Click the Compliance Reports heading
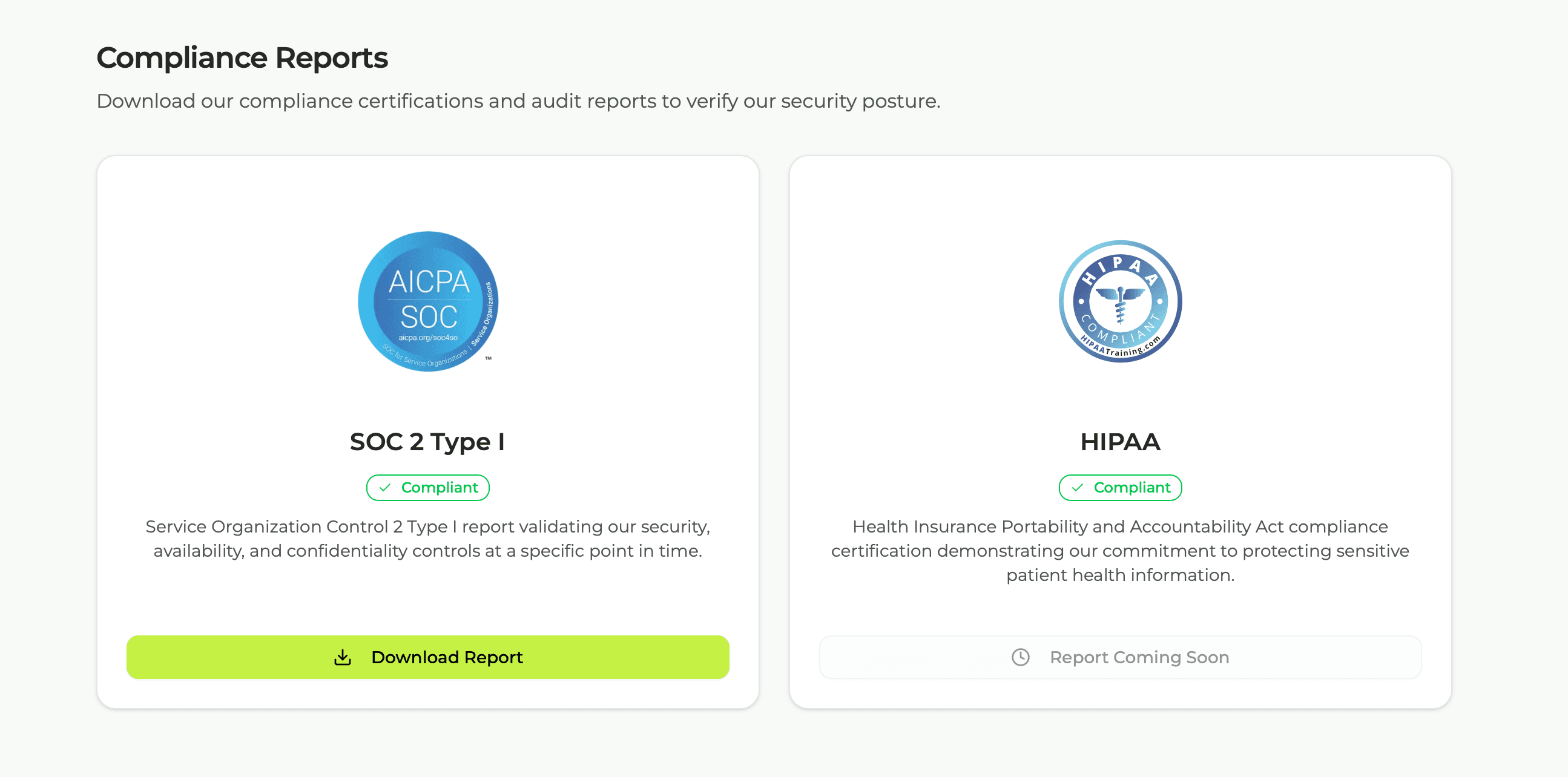Image resolution: width=1568 pixels, height=777 pixels. tap(242, 58)
